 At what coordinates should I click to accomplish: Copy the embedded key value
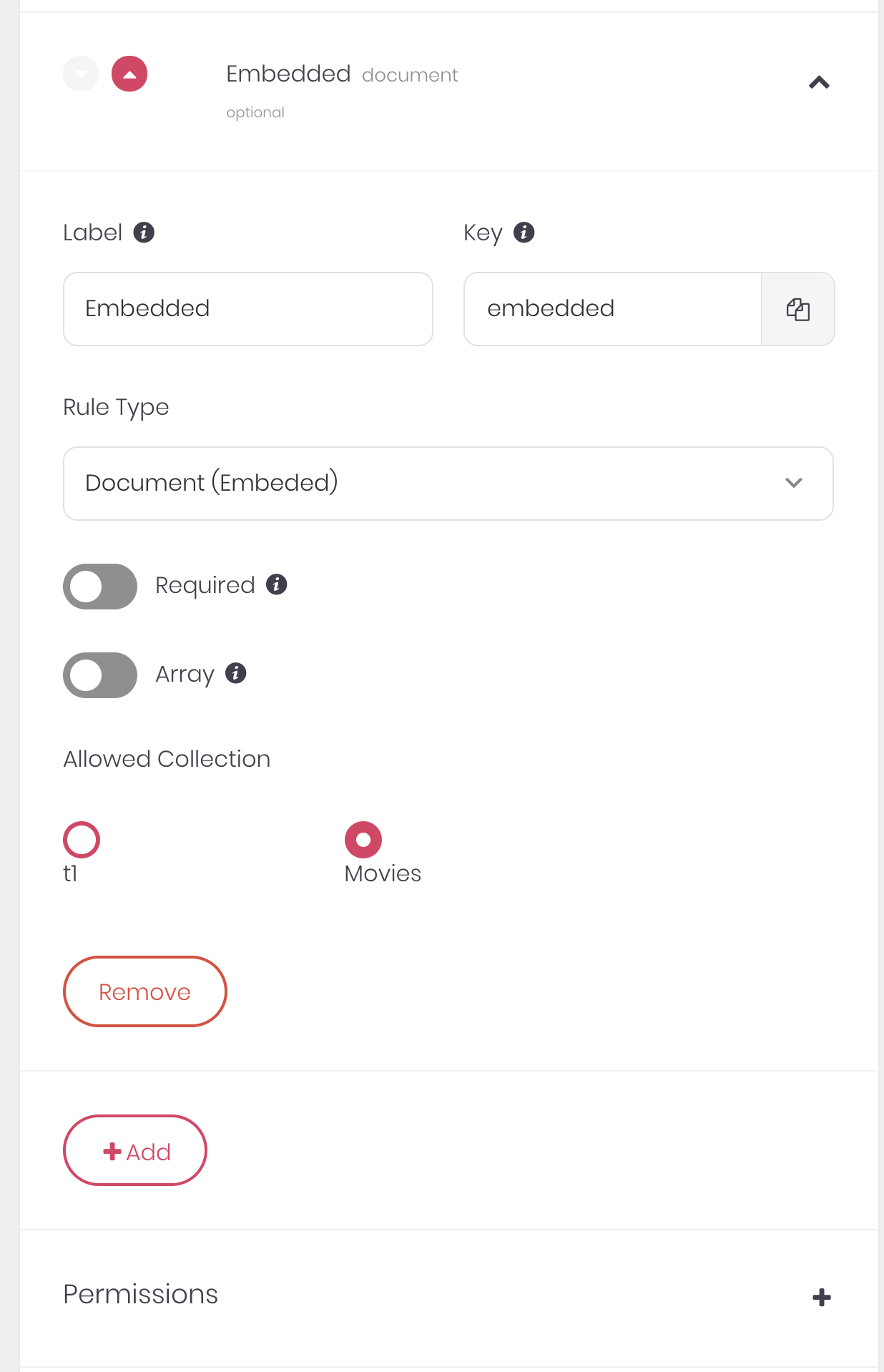(798, 309)
